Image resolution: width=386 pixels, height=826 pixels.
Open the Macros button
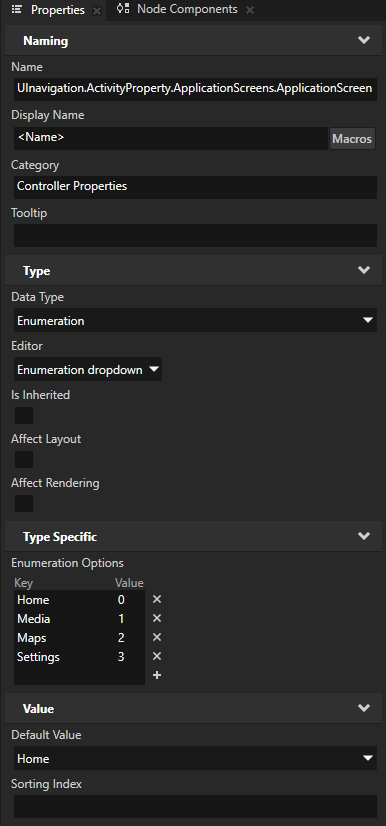click(x=352, y=139)
